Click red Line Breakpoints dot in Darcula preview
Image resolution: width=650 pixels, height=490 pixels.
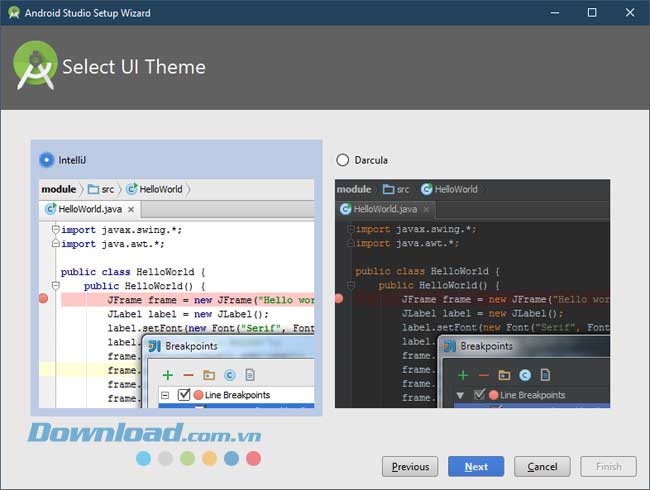click(493, 395)
